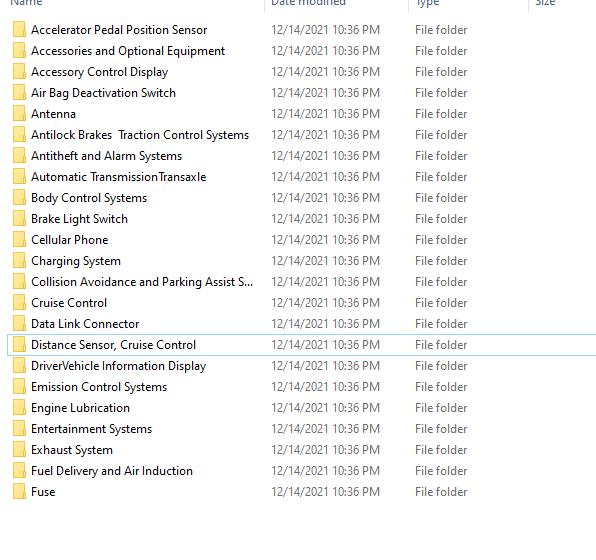Image resolution: width=596 pixels, height=560 pixels.
Task: Select Air Bag Deactivation Switch folder name
Action: click(103, 93)
